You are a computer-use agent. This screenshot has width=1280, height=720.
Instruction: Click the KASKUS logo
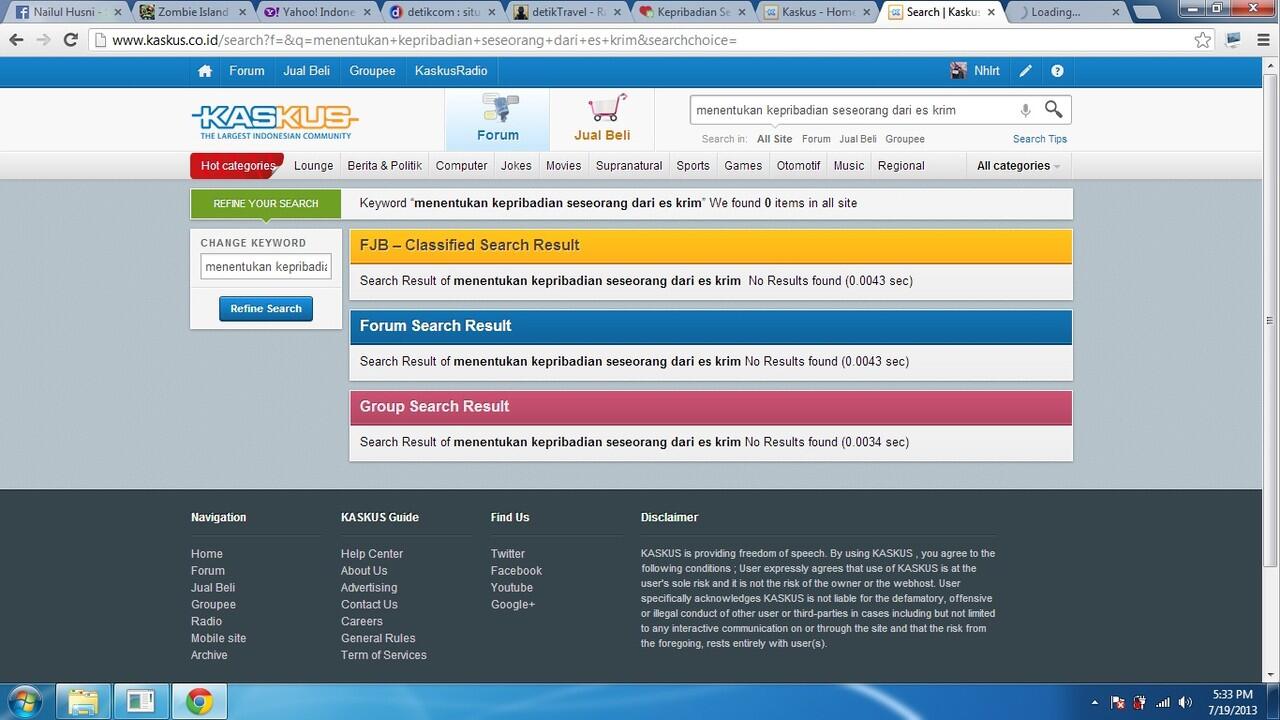(275, 121)
